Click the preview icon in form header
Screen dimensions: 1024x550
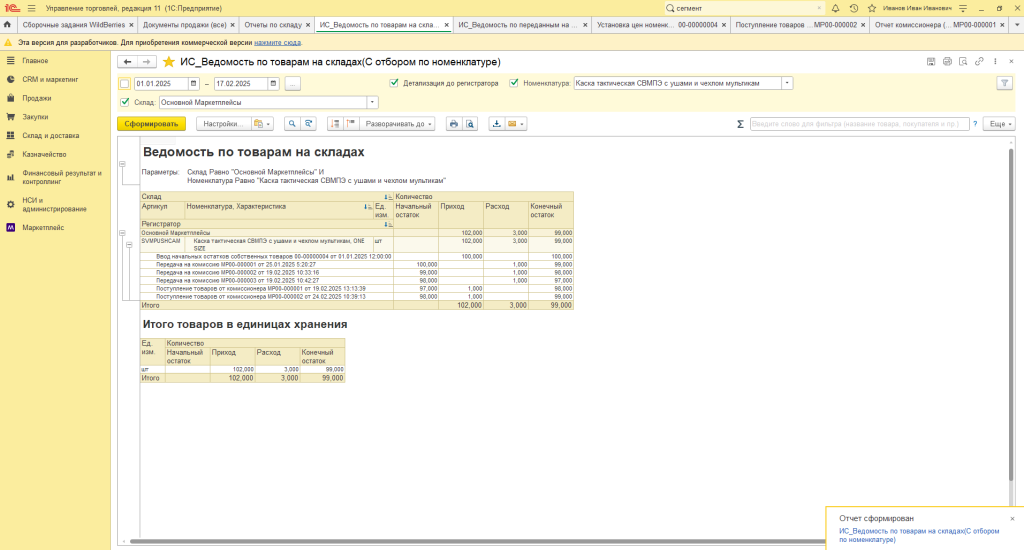point(963,61)
